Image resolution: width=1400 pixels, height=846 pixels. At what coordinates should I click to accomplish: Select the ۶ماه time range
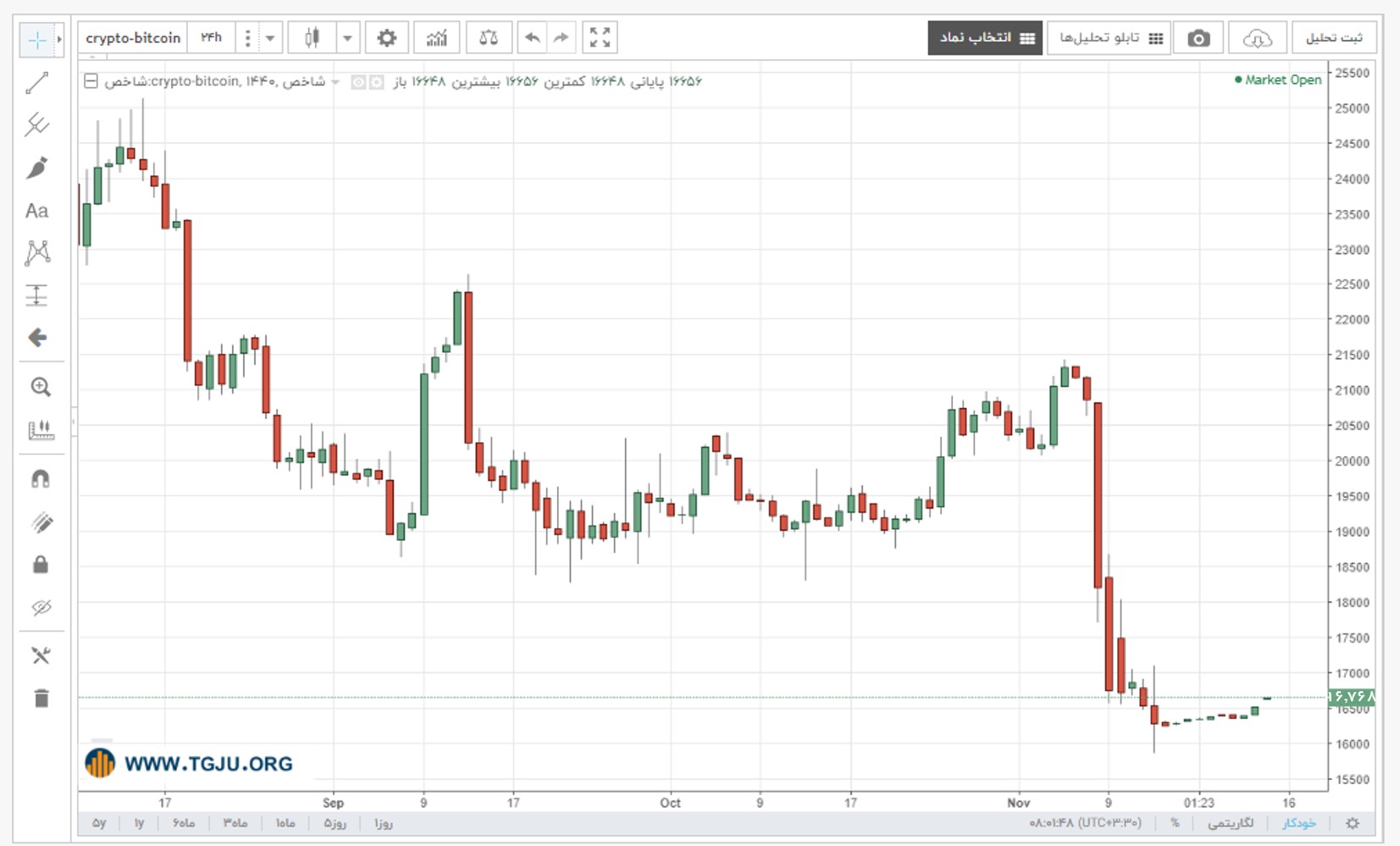click(x=184, y=823)
